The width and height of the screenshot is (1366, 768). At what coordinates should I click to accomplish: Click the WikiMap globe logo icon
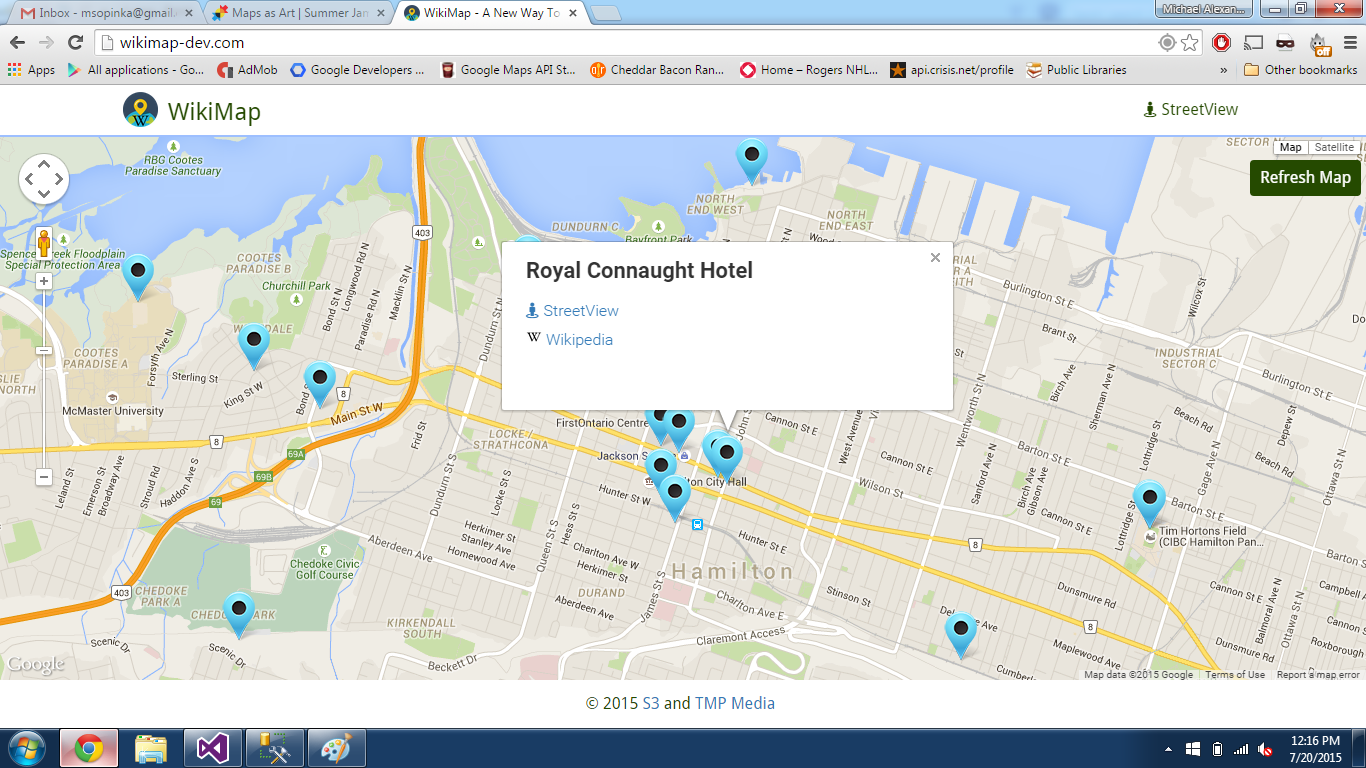140,110
